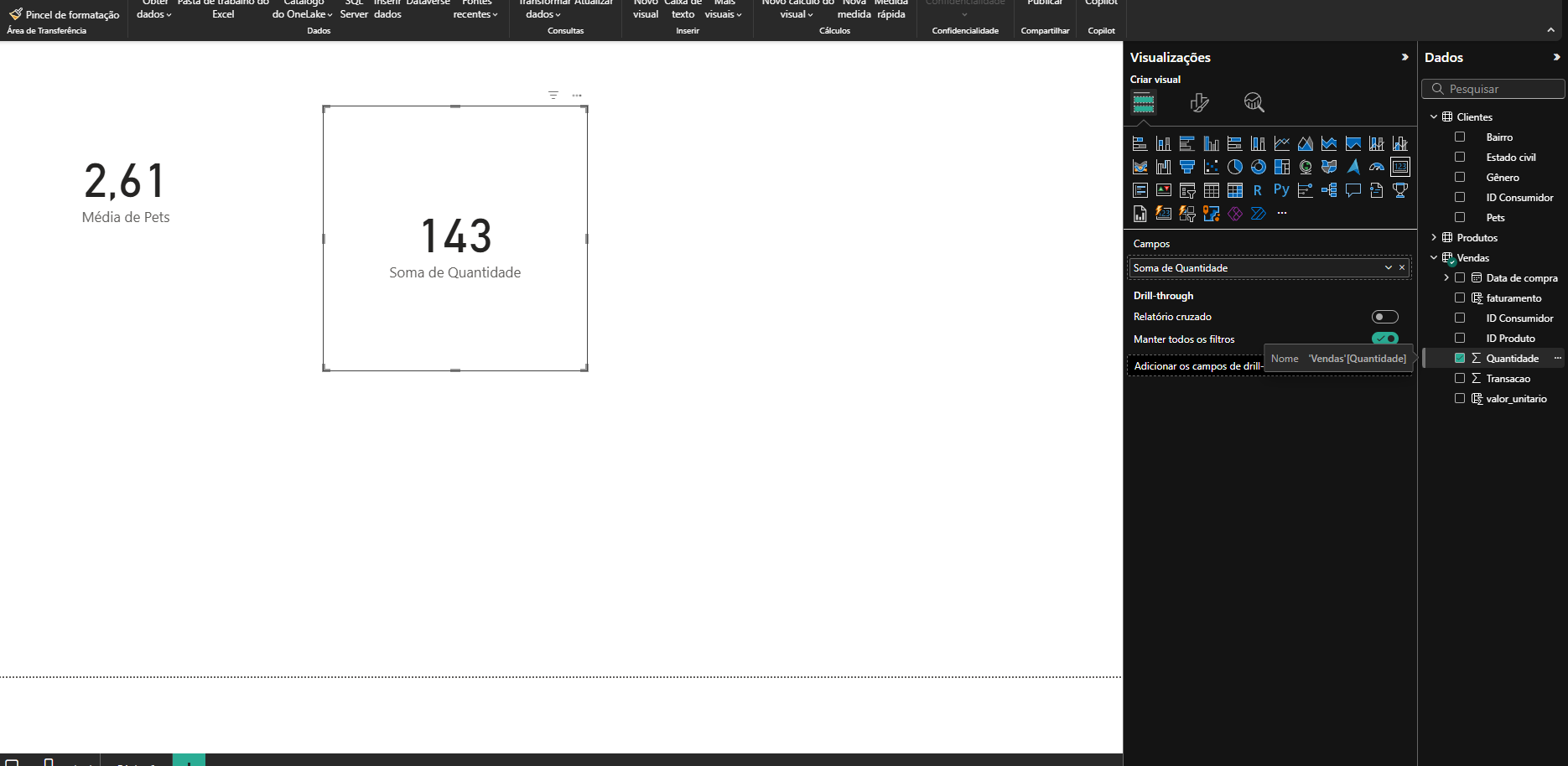Open the Soma de Quantidade field dropdown
This screenshot has width=1568, height=766.
1389,267
